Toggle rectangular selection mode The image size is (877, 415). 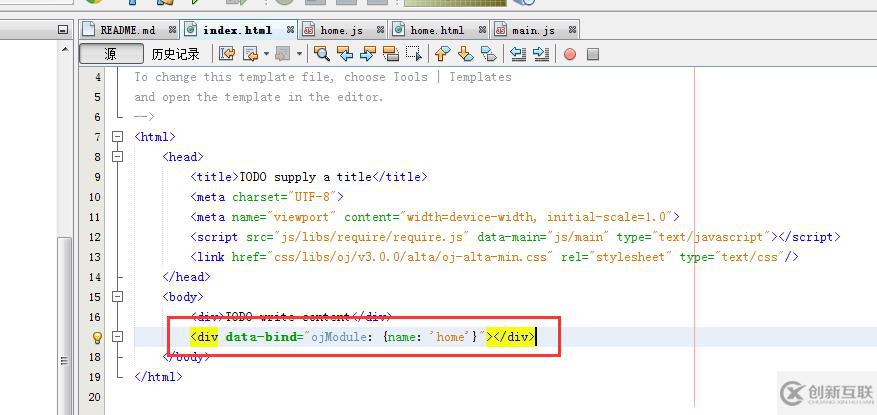413,54
